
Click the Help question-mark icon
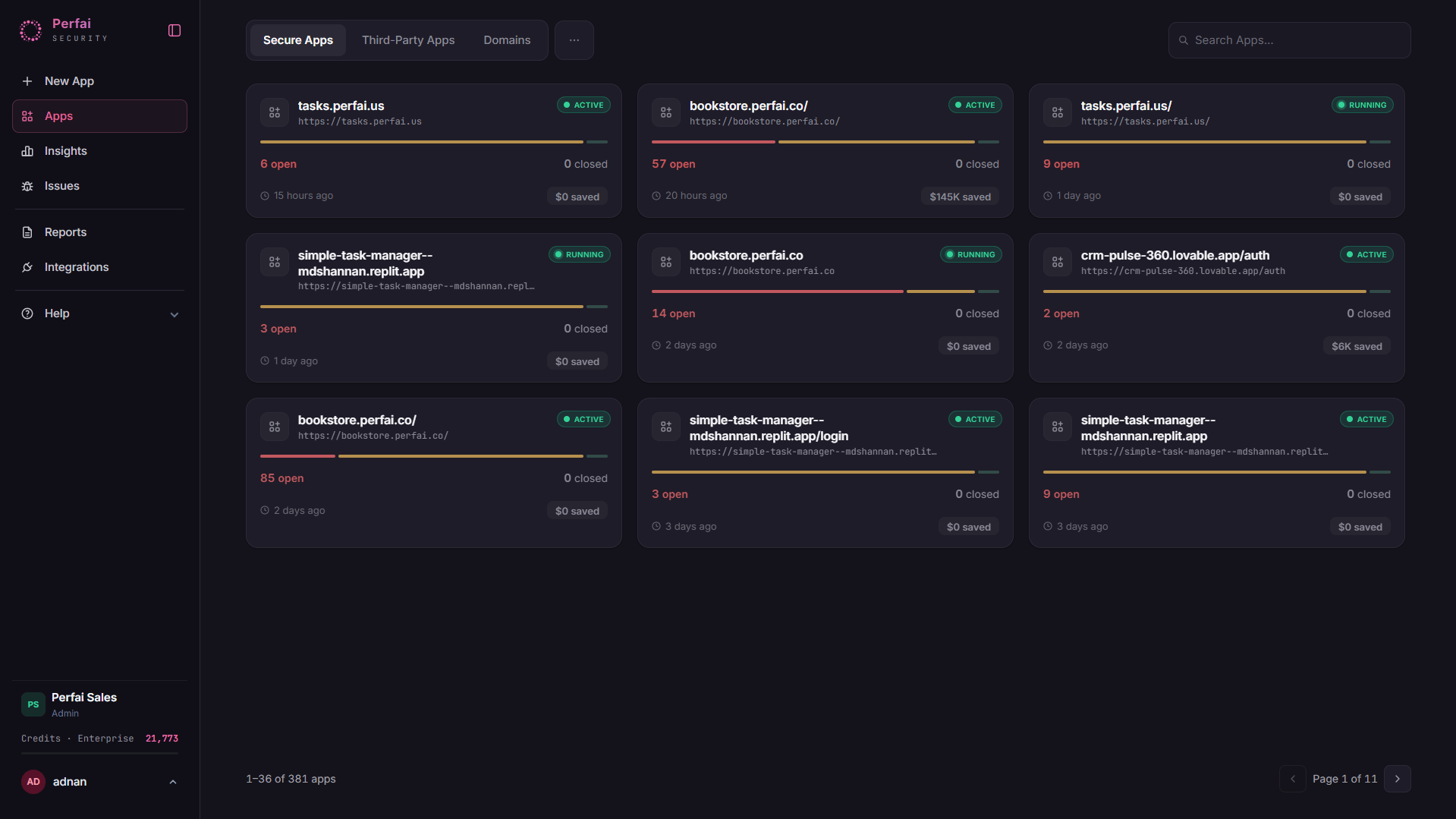pos(27,313)
